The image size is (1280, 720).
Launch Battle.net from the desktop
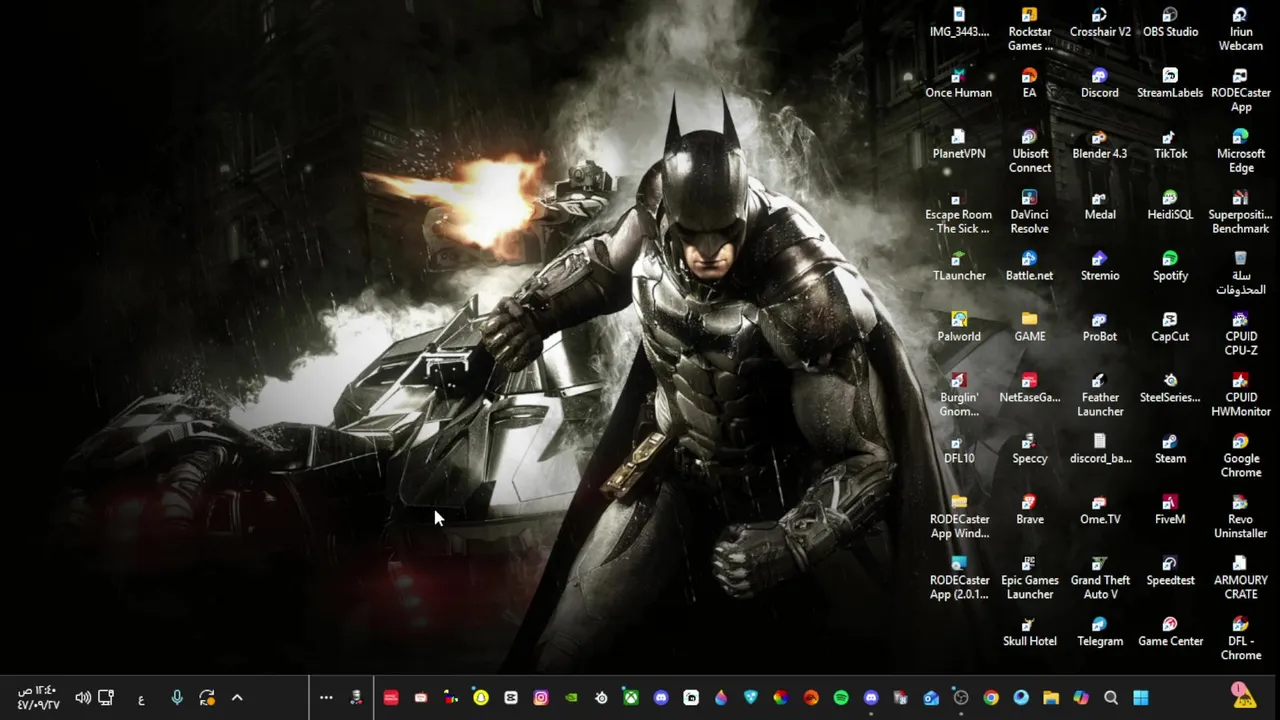pos(1029,266)
